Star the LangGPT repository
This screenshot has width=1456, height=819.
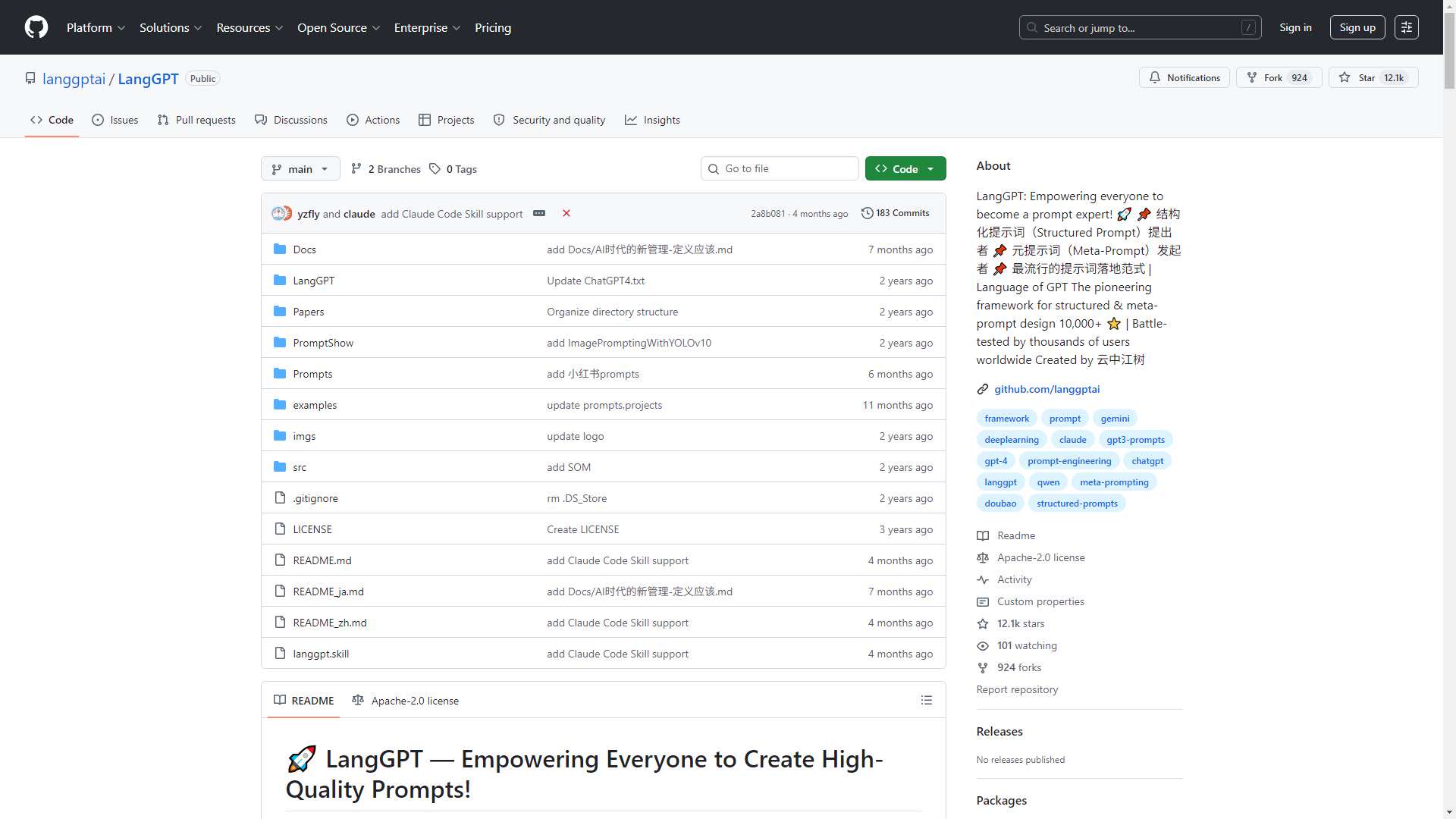pyautogui.click(x=1373, y=77)
